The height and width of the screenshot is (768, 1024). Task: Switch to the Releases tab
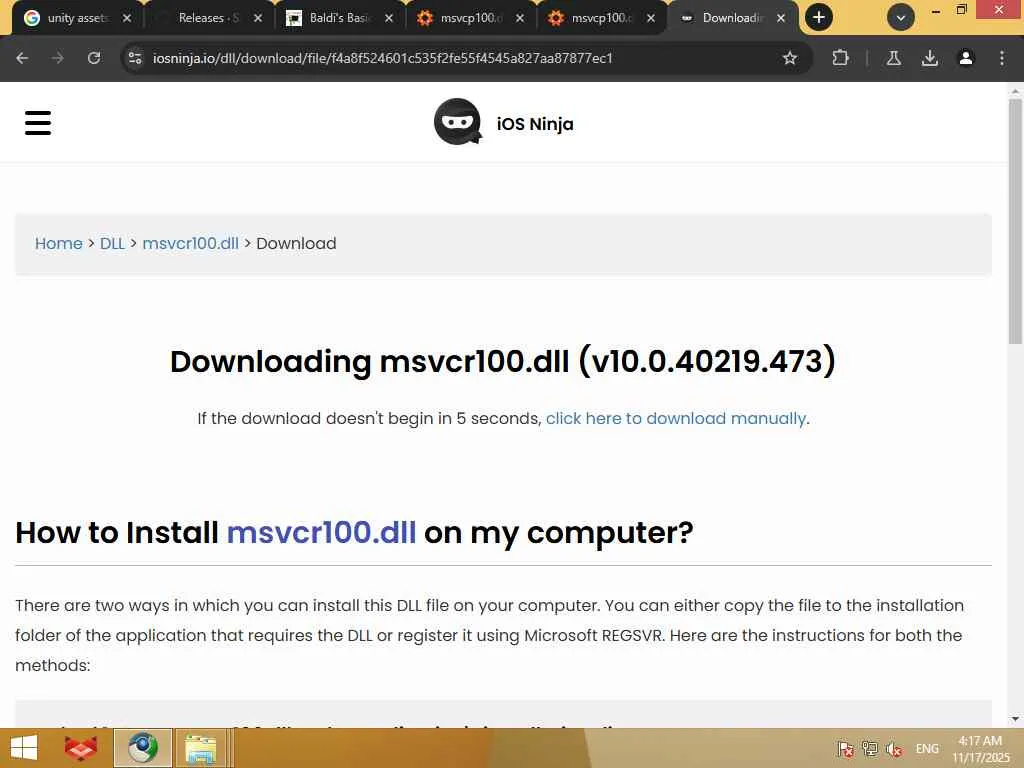coord(208,18)
